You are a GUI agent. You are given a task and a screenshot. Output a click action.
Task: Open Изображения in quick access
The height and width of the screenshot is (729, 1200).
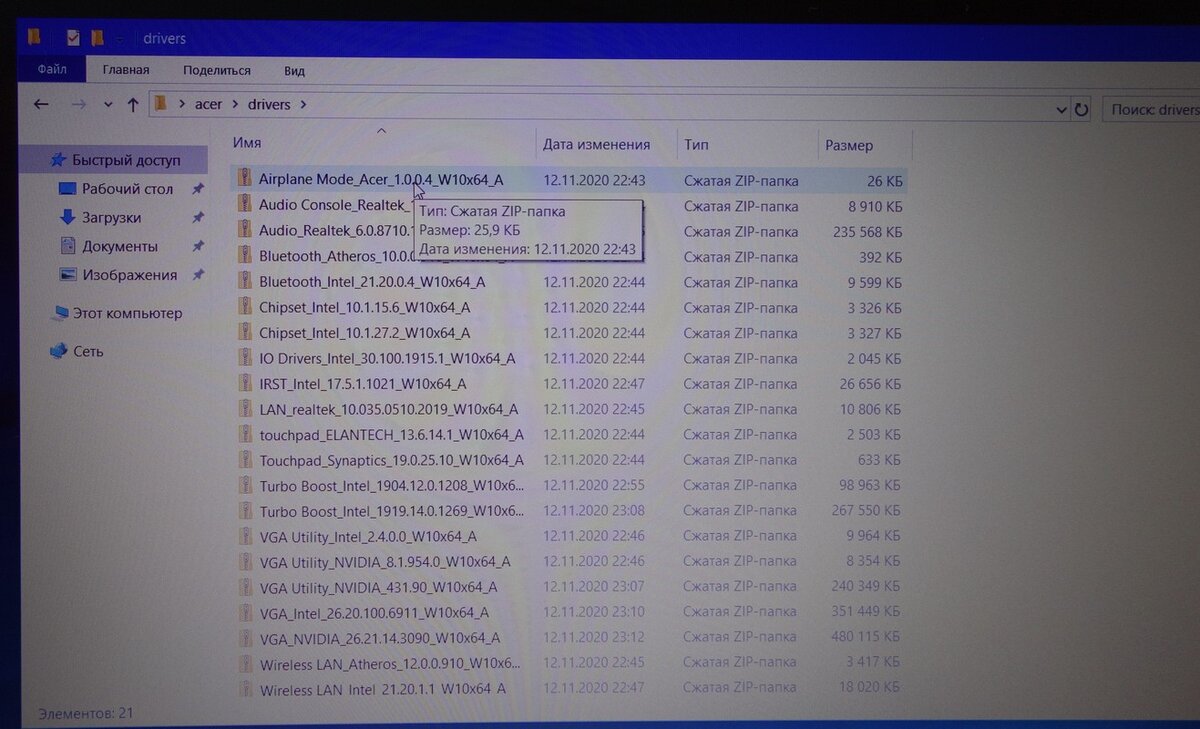click(129, 275)
